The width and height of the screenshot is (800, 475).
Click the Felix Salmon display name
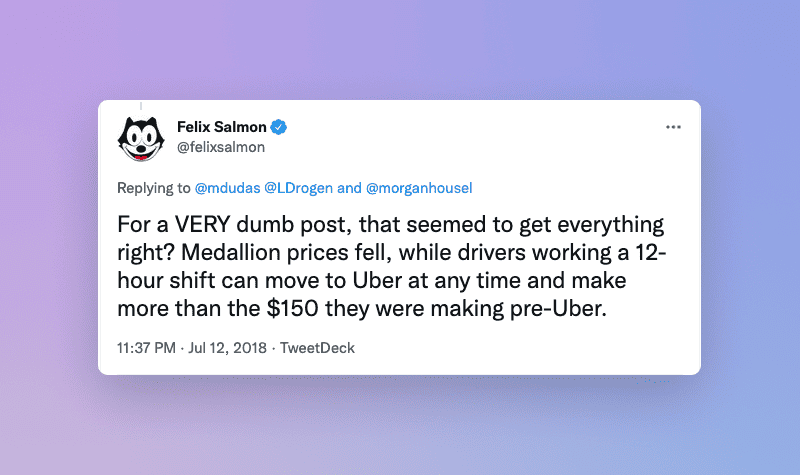tap(223, 127)
